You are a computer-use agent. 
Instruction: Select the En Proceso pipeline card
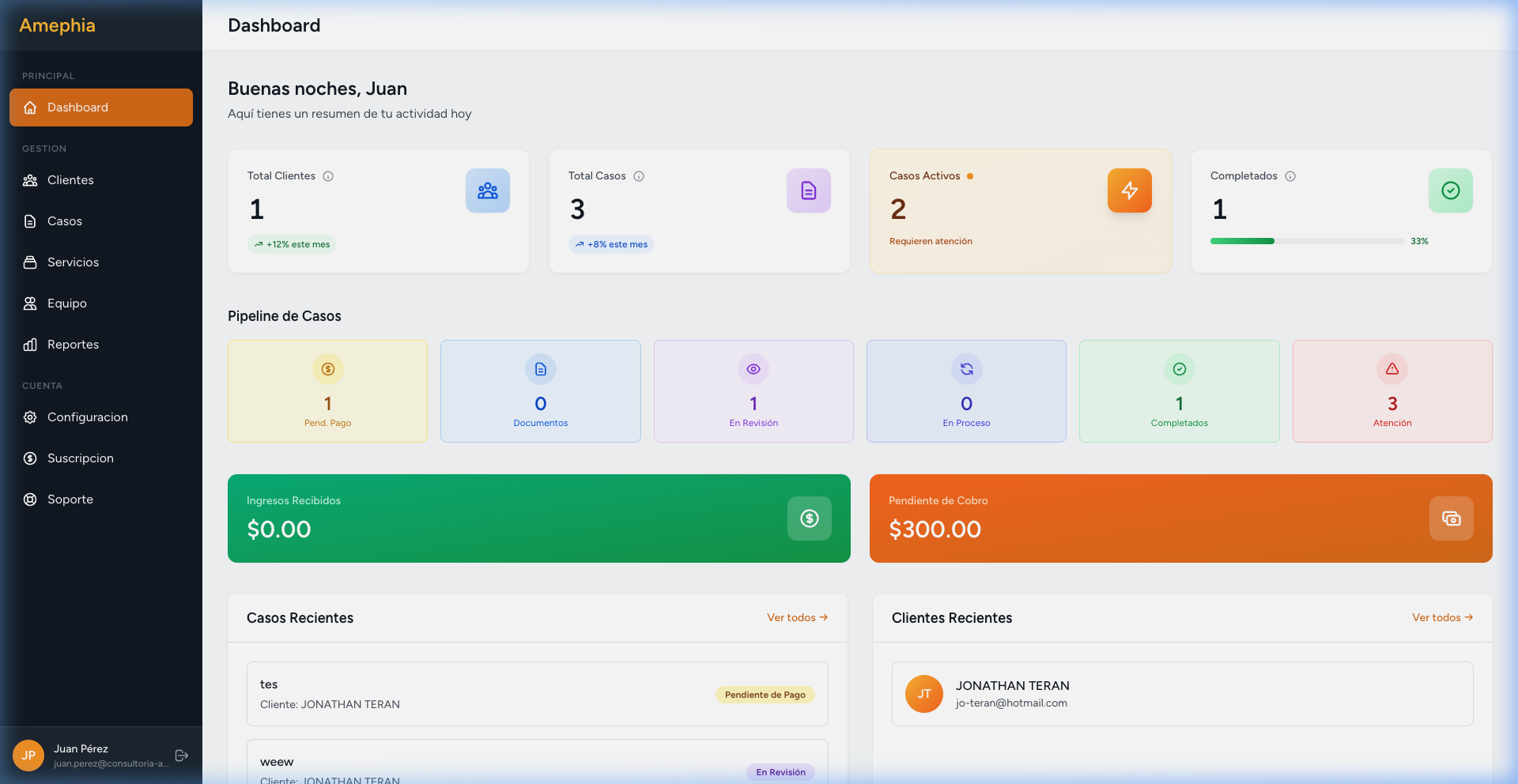(966, 391)
